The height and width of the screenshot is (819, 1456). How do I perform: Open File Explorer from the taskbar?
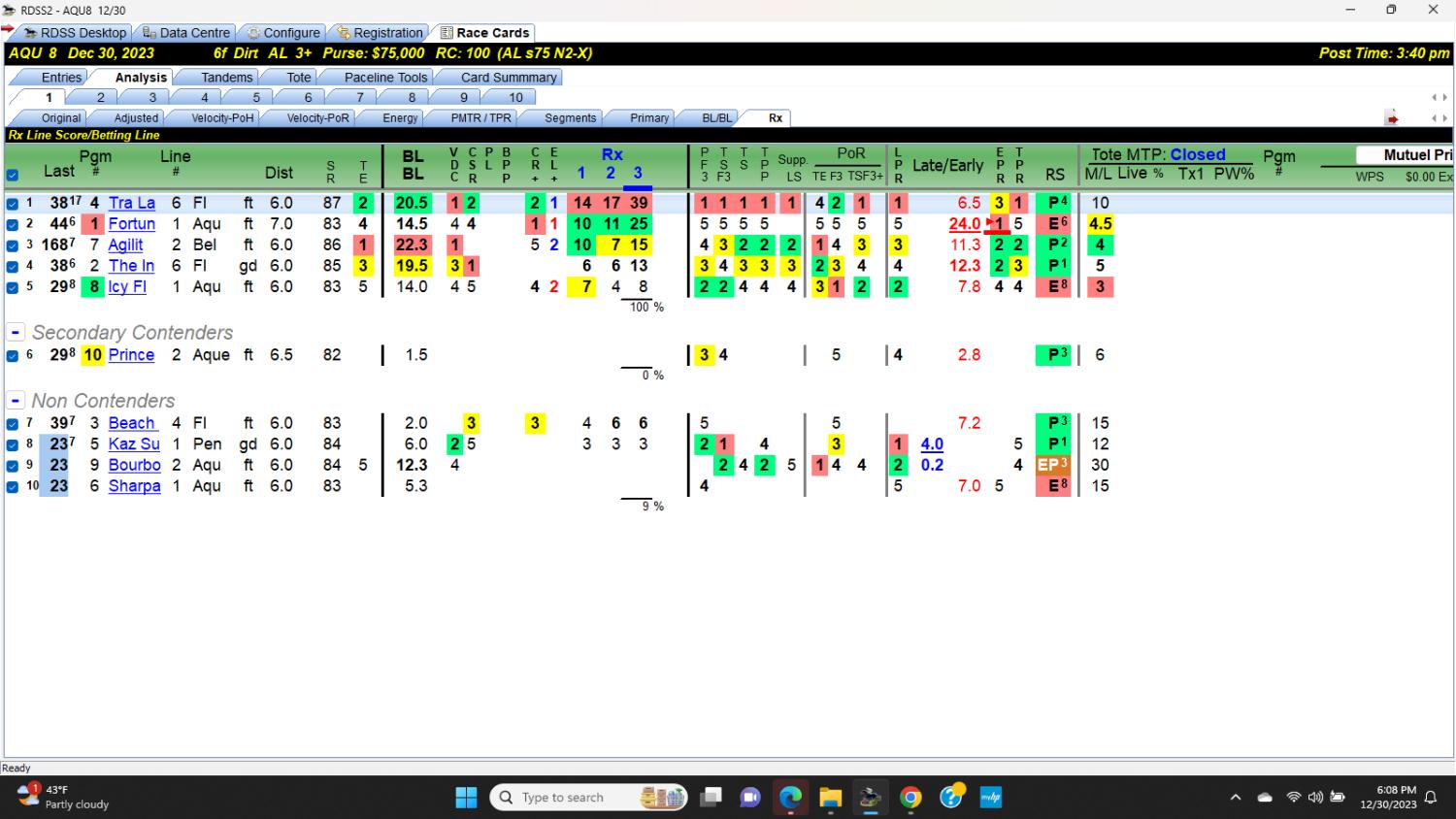point(830,798)
